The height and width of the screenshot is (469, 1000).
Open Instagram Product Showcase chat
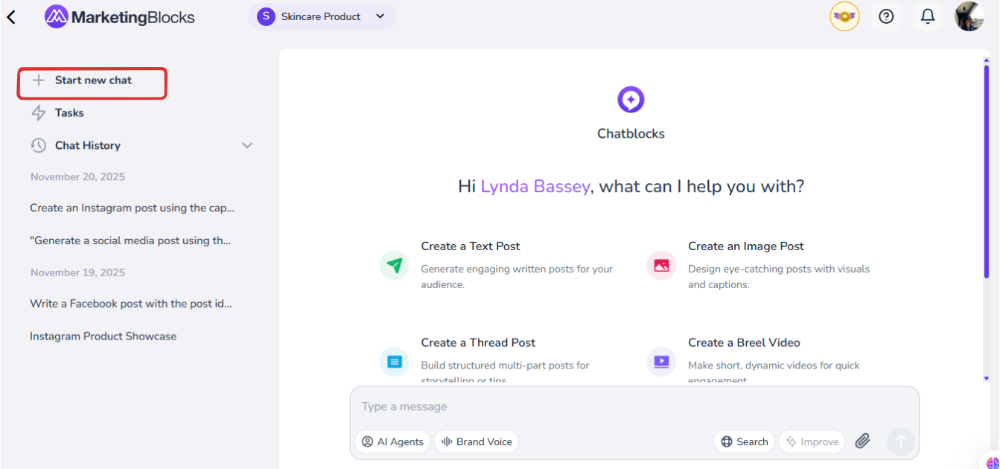(103, 336)
